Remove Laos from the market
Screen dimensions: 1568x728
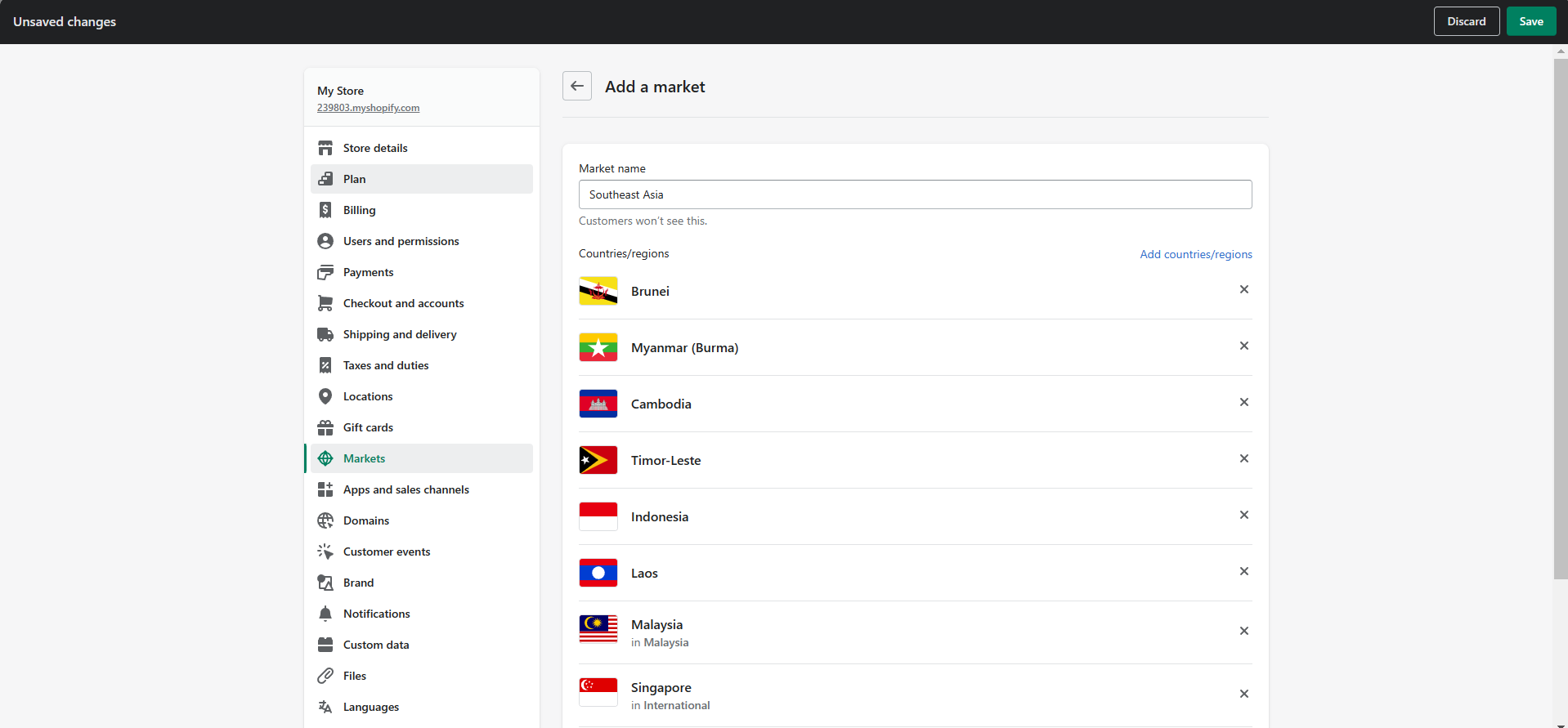pyautogui.click(x=1244, y=571)
